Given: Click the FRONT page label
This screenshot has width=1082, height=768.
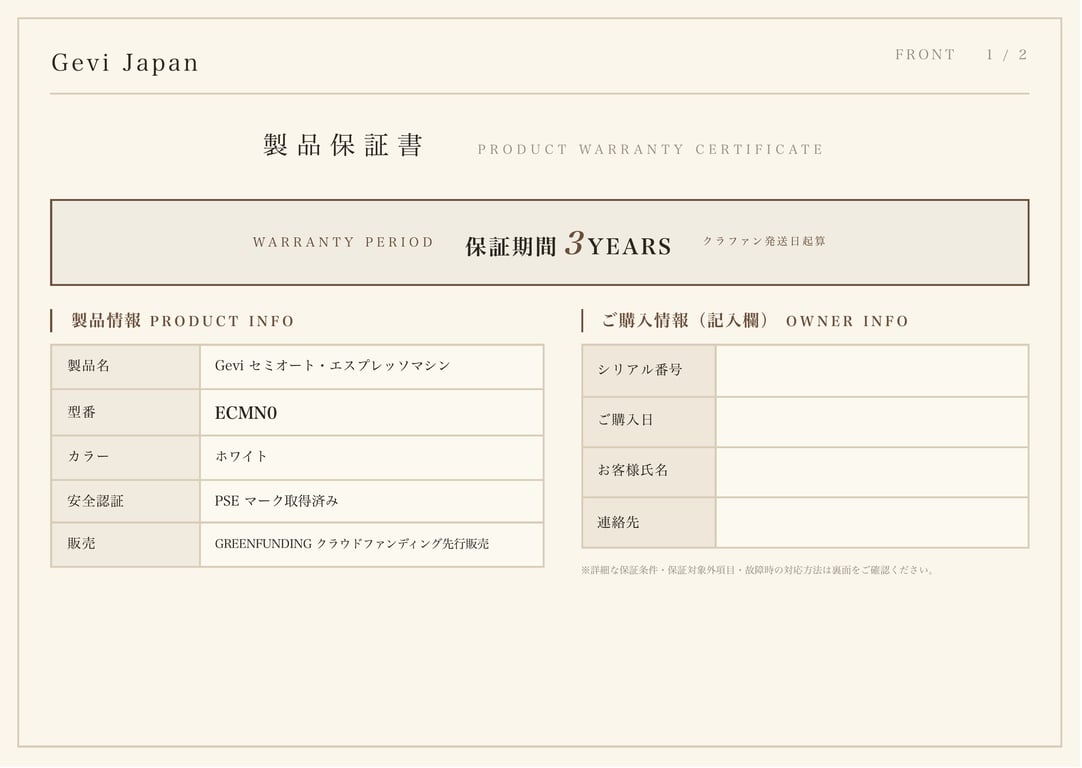Looking at the screenshot, I should (x=925, y=55).
